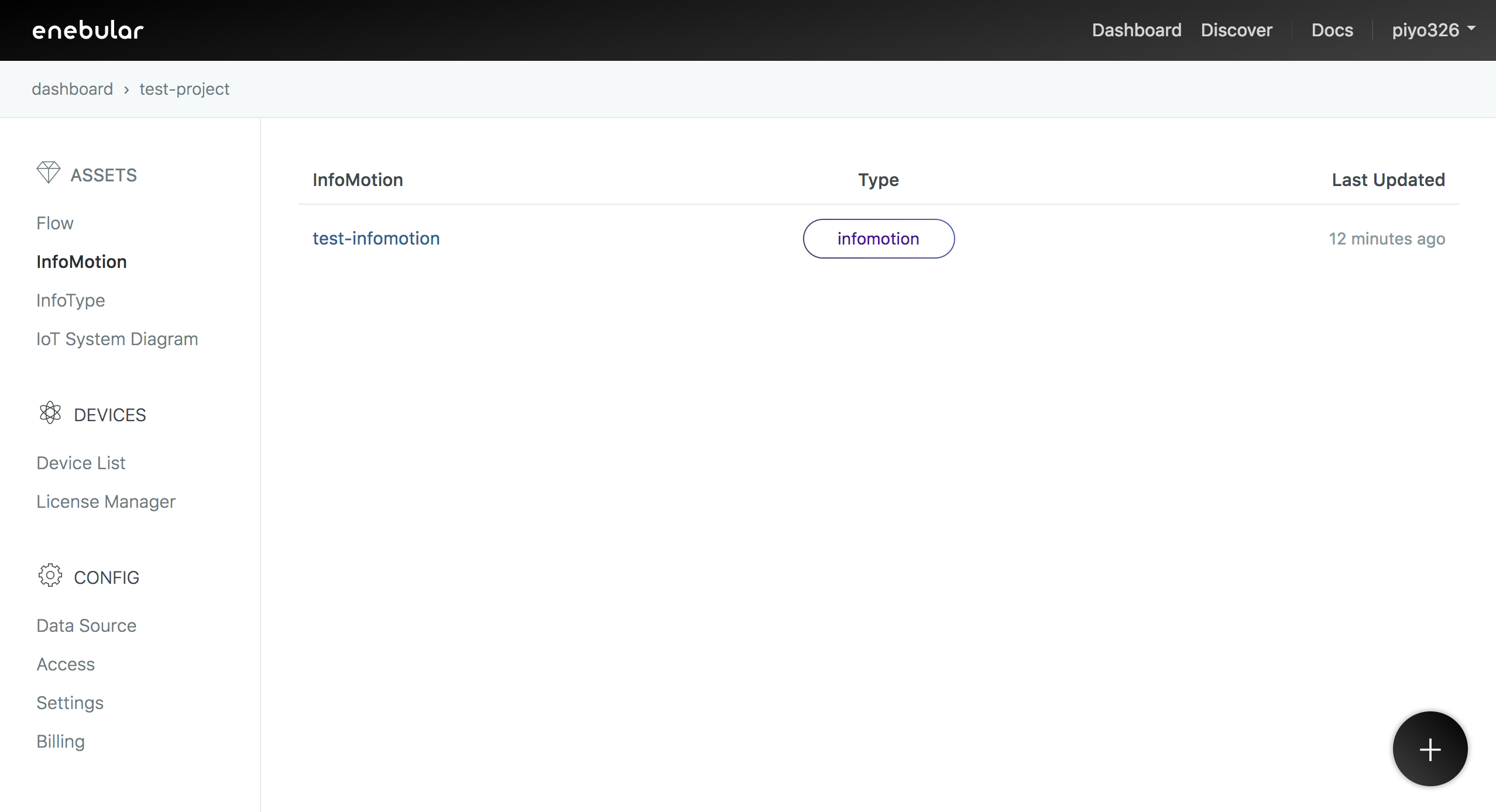Select InfoType in the sidebar

pyautogui.click(x=71, y=301)
